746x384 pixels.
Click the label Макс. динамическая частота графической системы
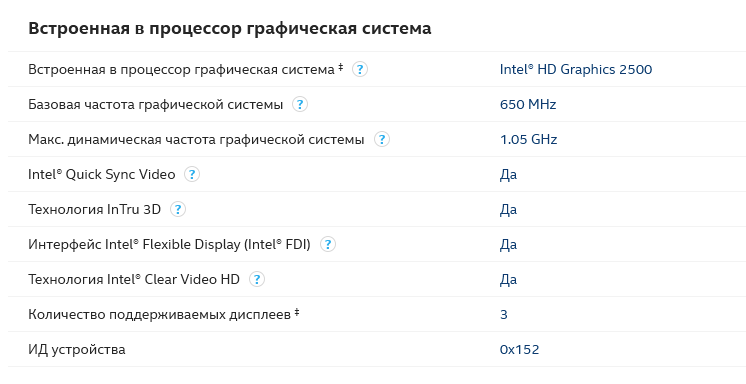196,139
